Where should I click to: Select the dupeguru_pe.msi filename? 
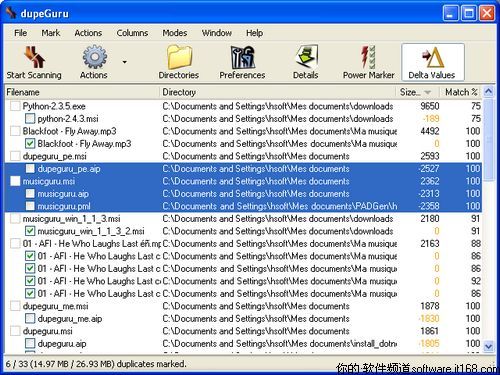point(55,156)
